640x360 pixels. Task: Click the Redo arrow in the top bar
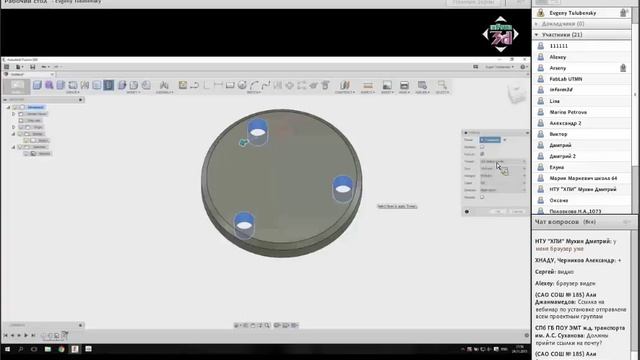click(56, 67)
